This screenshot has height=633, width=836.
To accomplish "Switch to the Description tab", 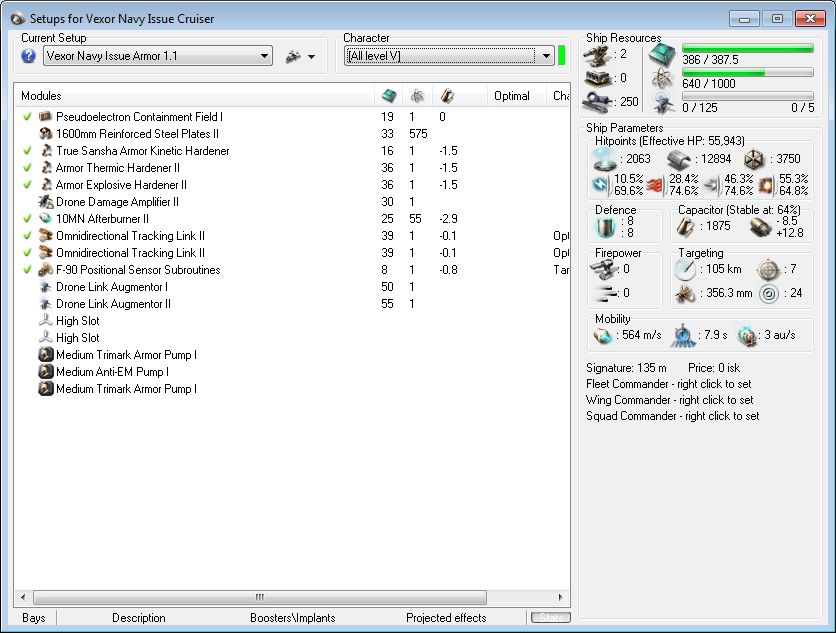I will pyautogui.click(x=139, y=618).
